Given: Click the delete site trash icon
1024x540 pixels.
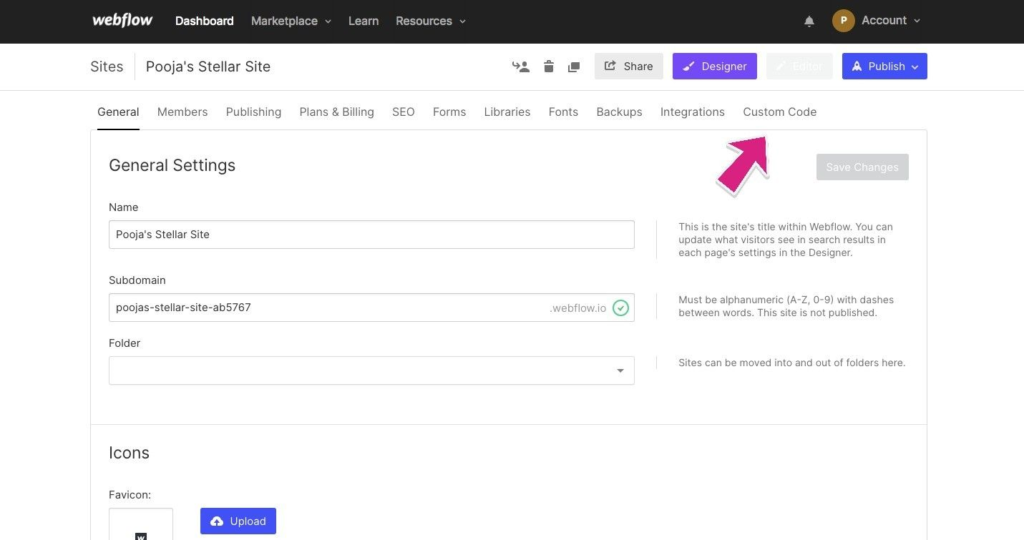Looking at the screenshot, I should pos(549,67).
